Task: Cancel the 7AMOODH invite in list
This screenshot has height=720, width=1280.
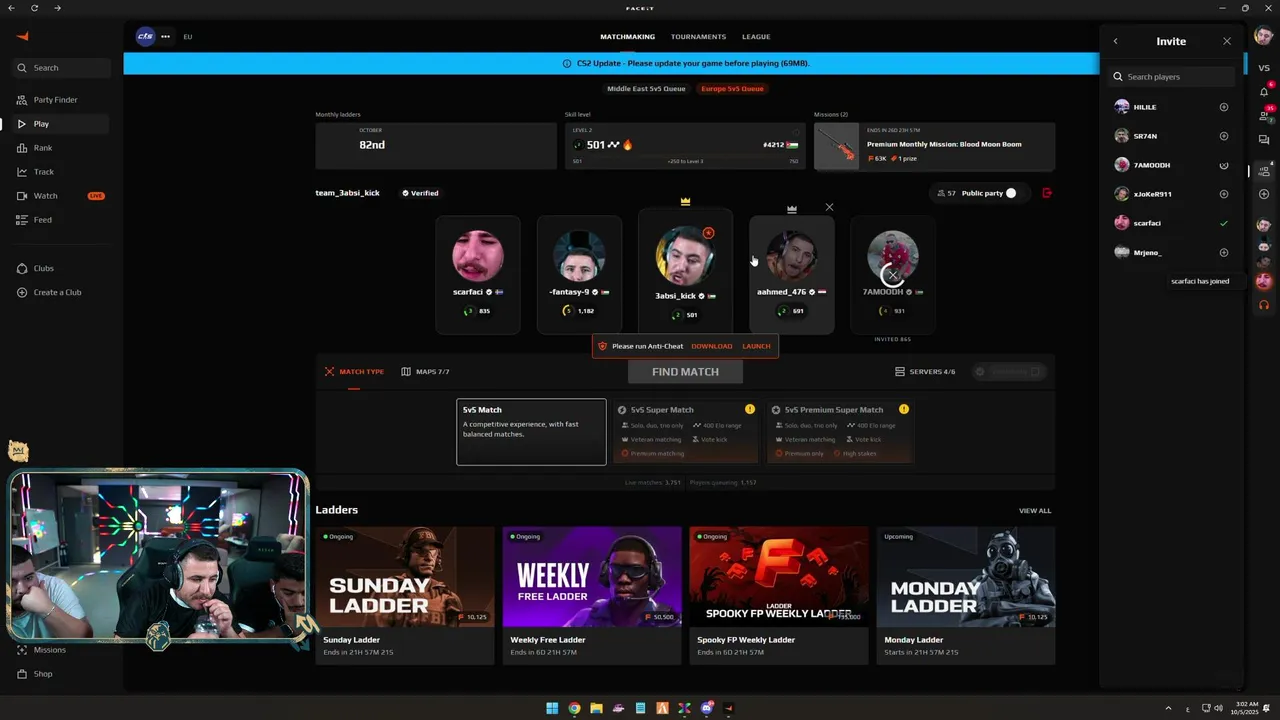Action: coord(1224,165)
